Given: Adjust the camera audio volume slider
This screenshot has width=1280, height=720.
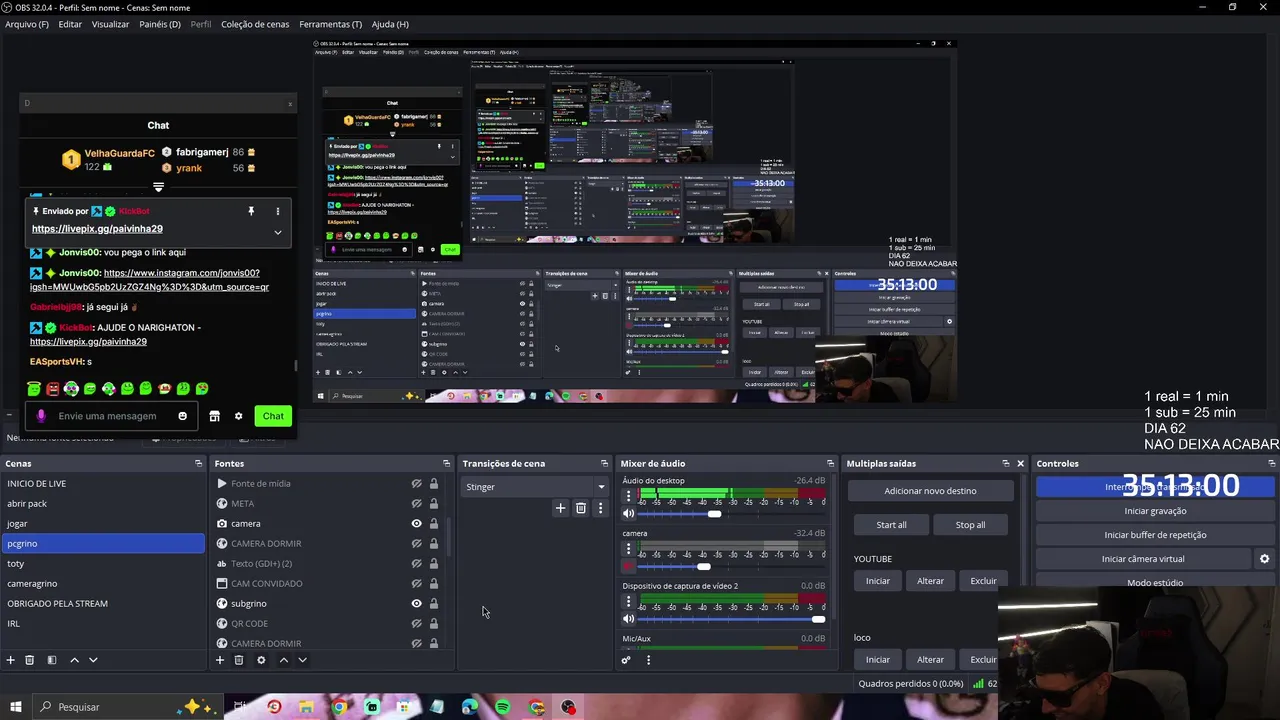Looking at the screenshot, I should point(732,567).
